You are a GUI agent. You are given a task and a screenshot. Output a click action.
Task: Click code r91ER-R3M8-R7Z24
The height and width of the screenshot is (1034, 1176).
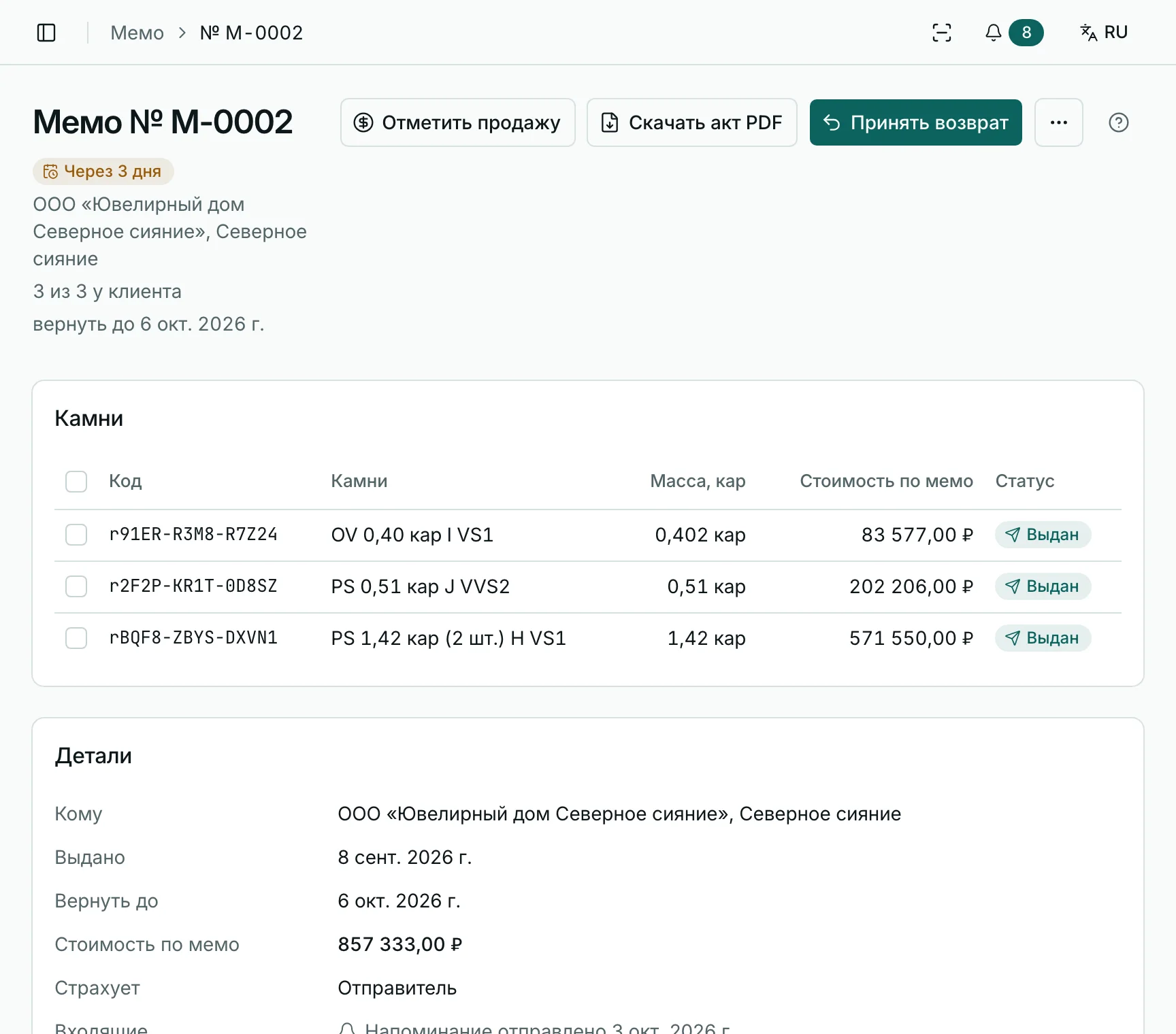(193, 535)
